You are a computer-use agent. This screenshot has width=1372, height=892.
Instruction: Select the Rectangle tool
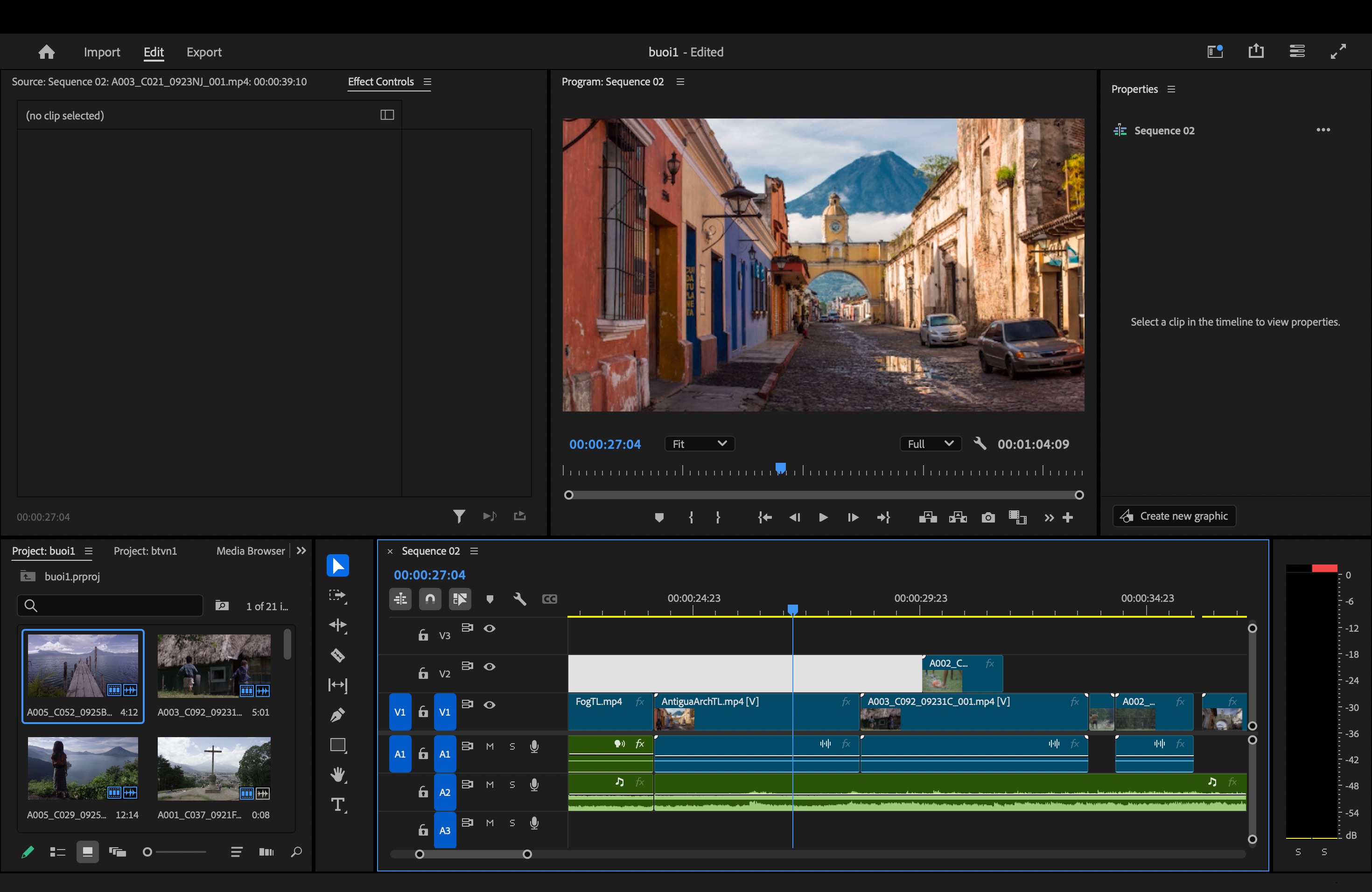[338, 745]
